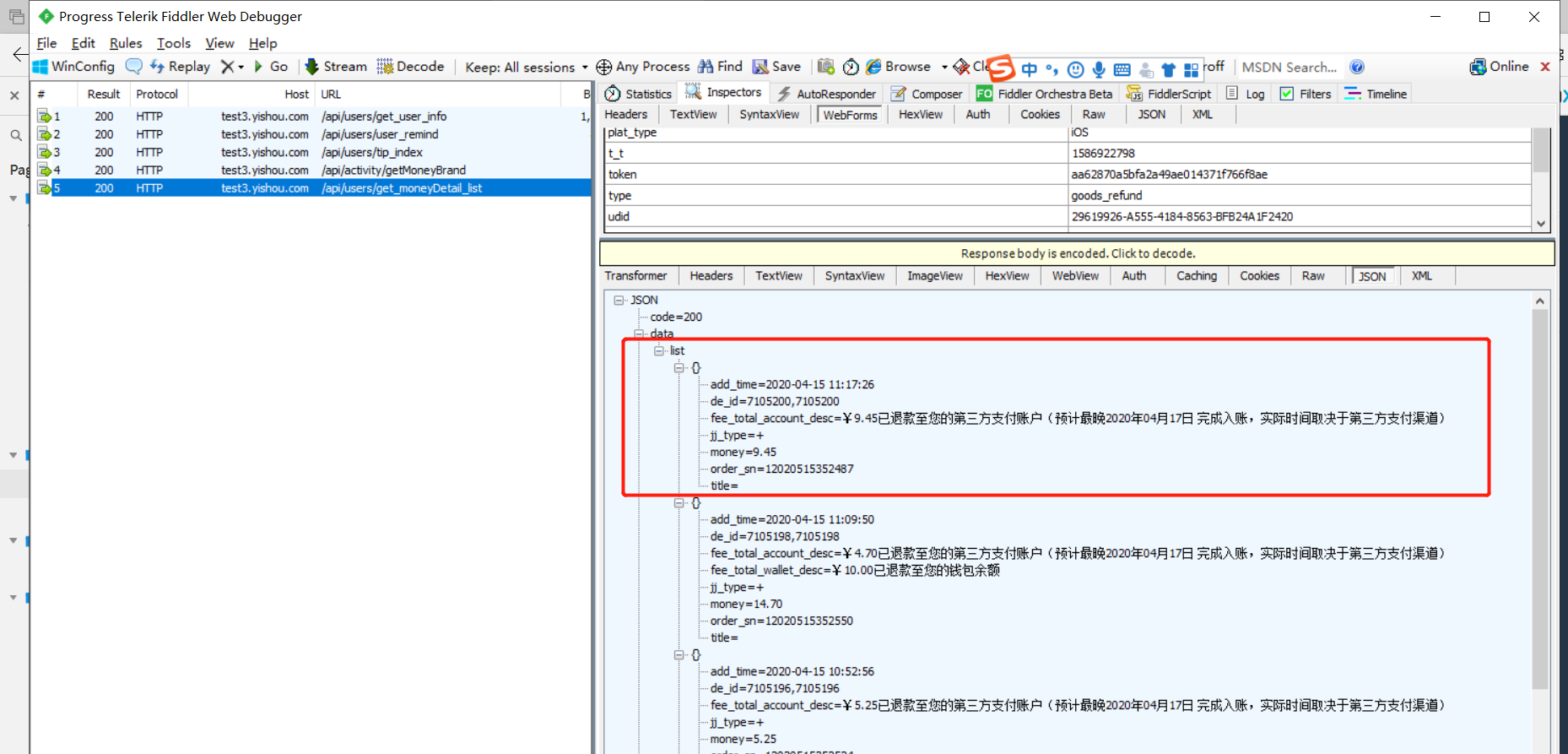Click the timer stopwatch icon
This screenshot has width=1568, height=754.
pos(851,67)
